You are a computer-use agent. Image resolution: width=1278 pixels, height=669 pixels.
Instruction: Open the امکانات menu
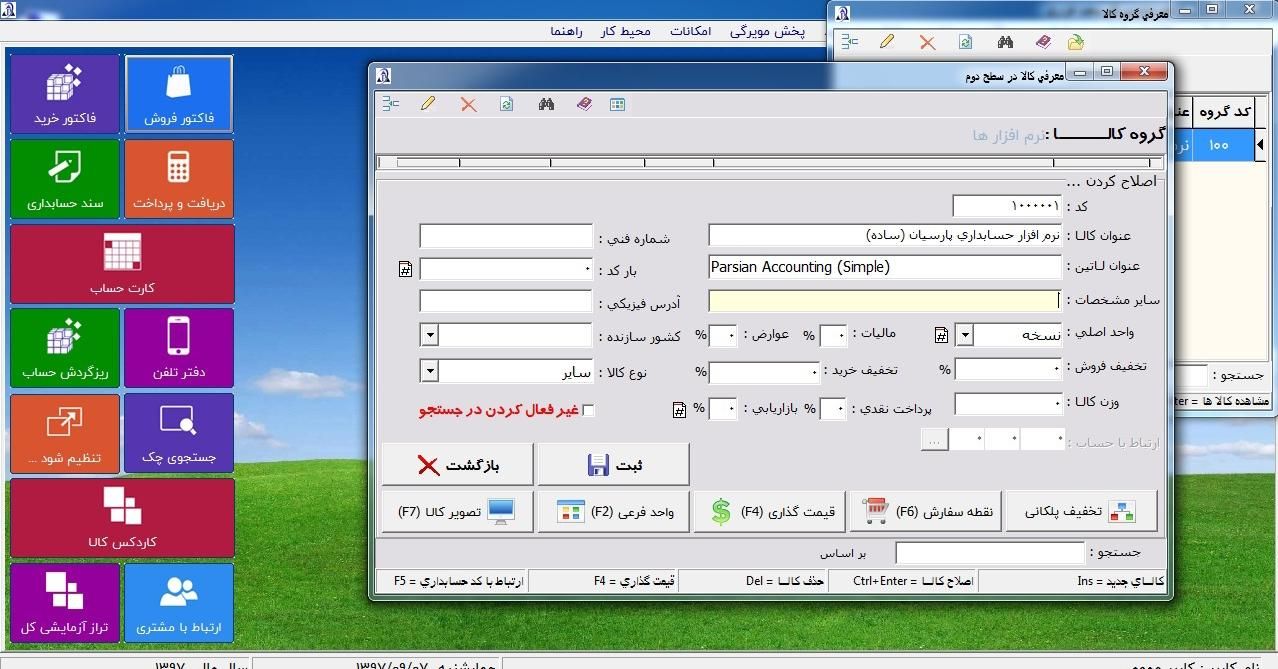[x=690, y=31]
